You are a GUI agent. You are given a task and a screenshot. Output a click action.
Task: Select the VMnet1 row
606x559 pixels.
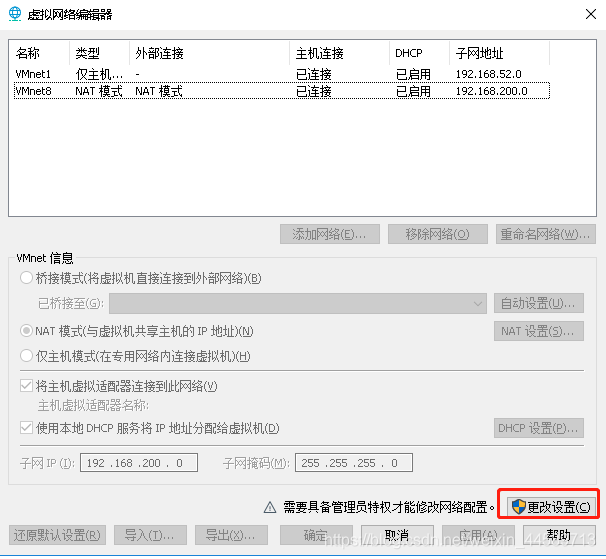coord(282,74)
